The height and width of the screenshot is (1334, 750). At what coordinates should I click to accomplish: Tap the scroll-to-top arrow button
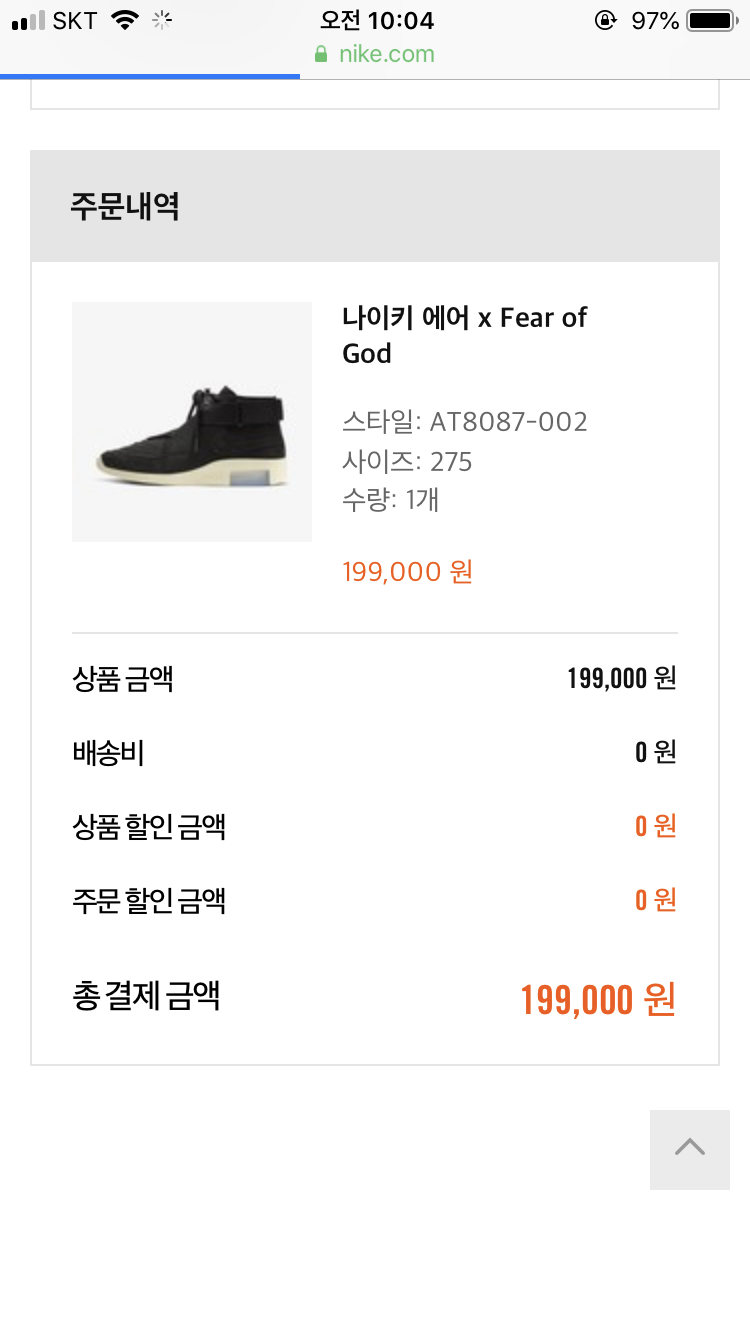coord(689,1149)
